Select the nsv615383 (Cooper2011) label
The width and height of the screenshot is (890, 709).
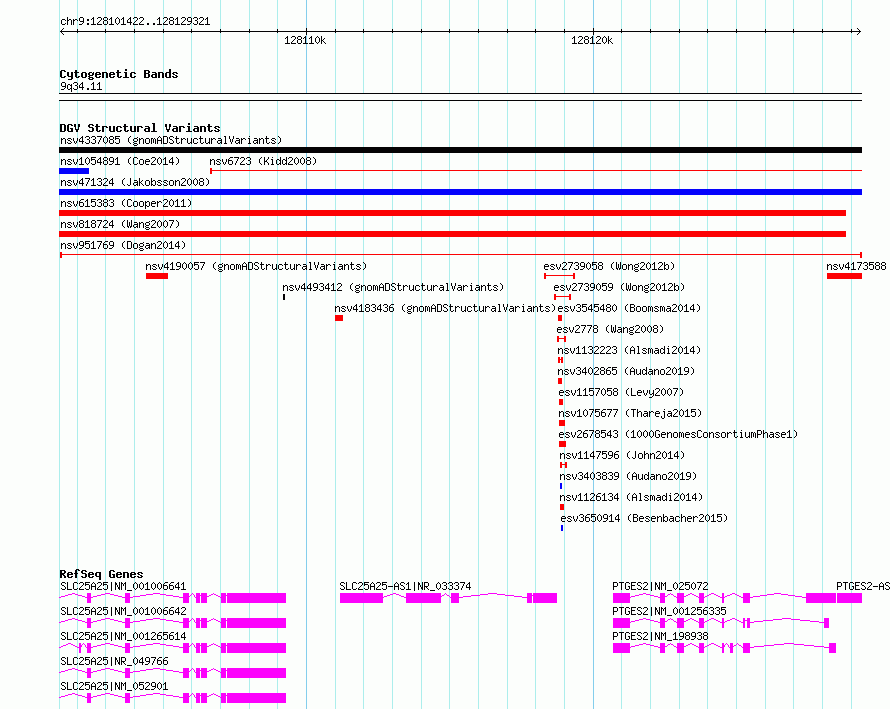[x=126, y=203]
